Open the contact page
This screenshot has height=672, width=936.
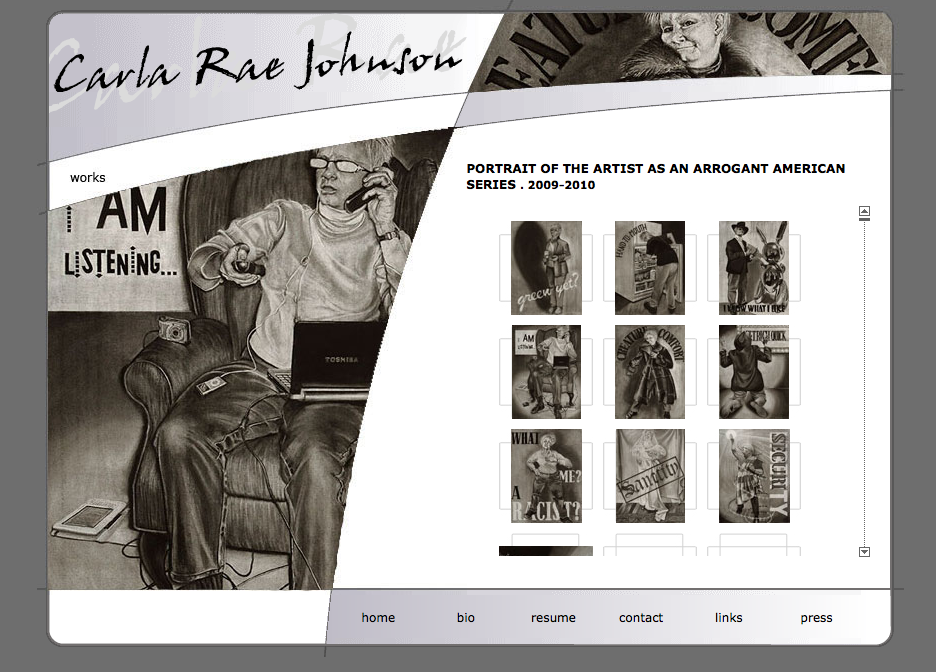pos(641,618)
